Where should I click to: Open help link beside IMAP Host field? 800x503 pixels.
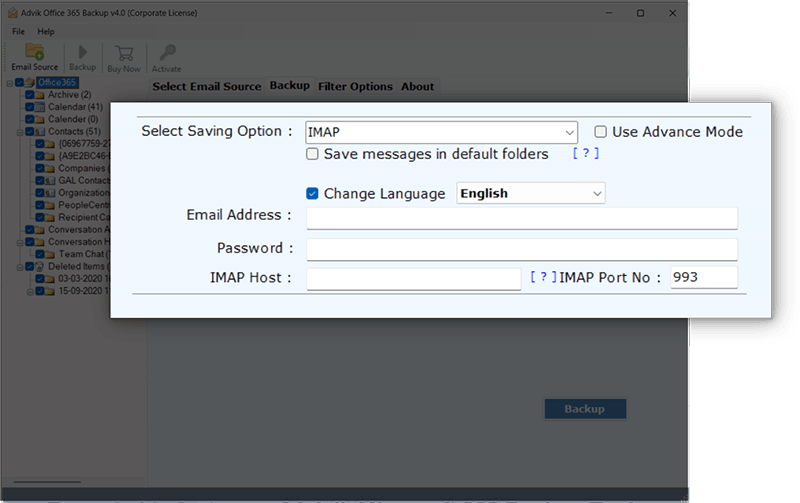click(543, 276)
